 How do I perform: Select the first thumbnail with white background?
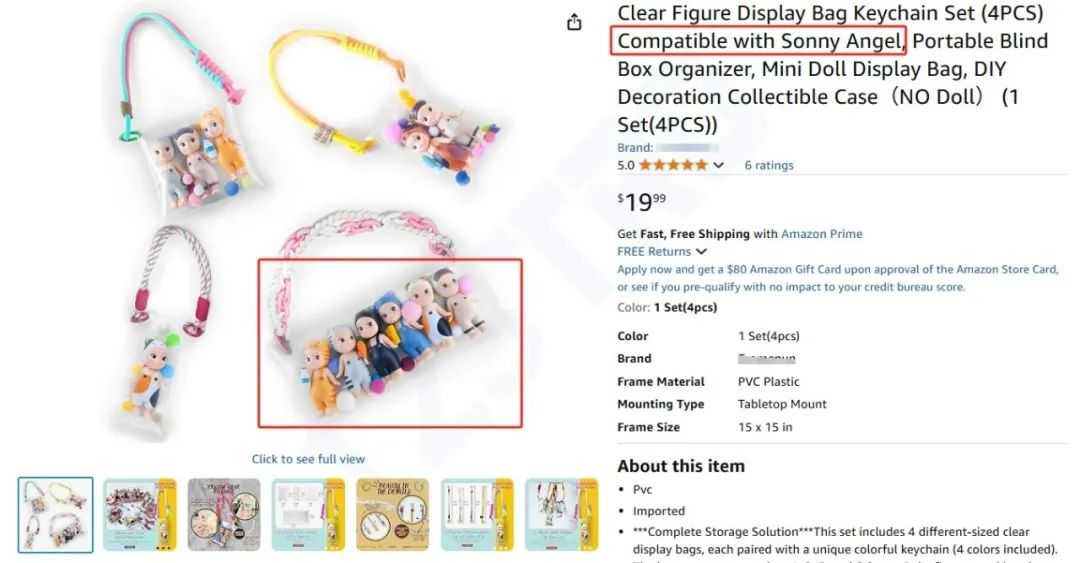[x=56, y=514]
